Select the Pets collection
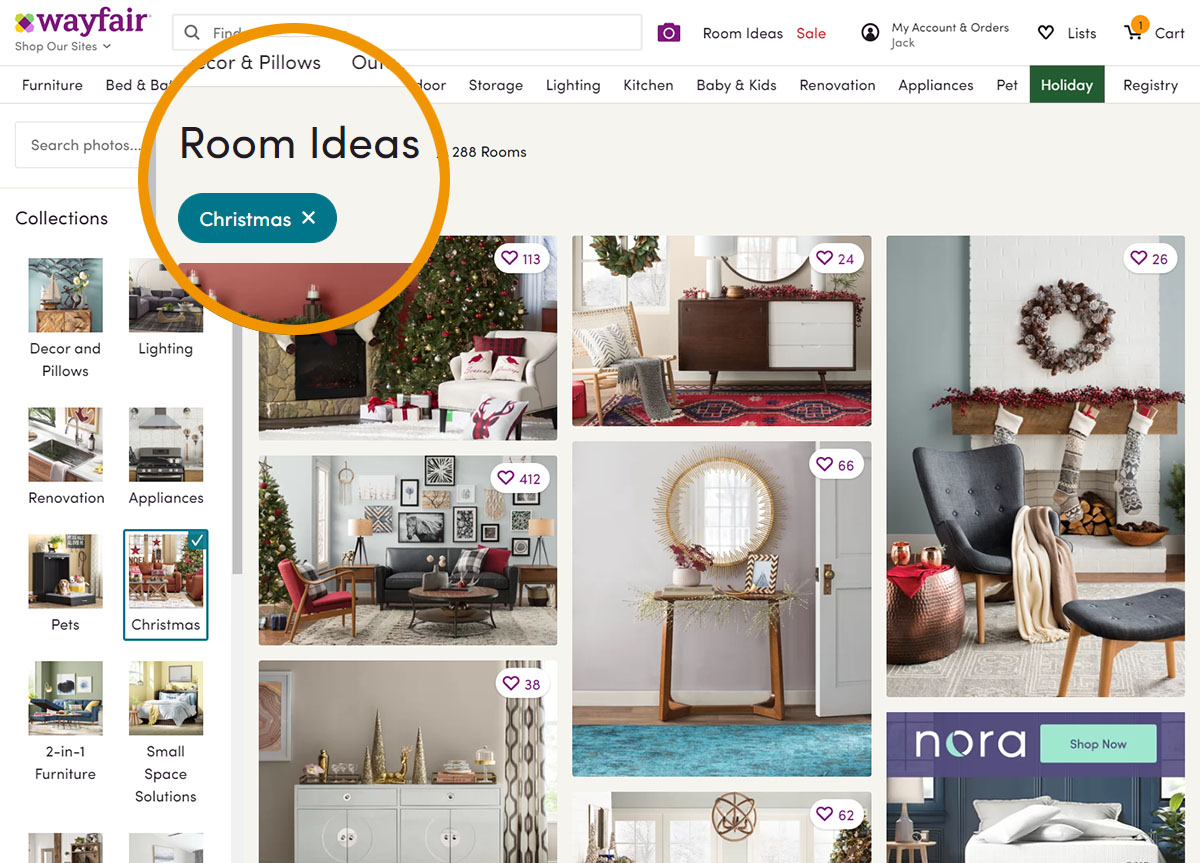The width and height of the screenshot is (1200, 863). 65,584
